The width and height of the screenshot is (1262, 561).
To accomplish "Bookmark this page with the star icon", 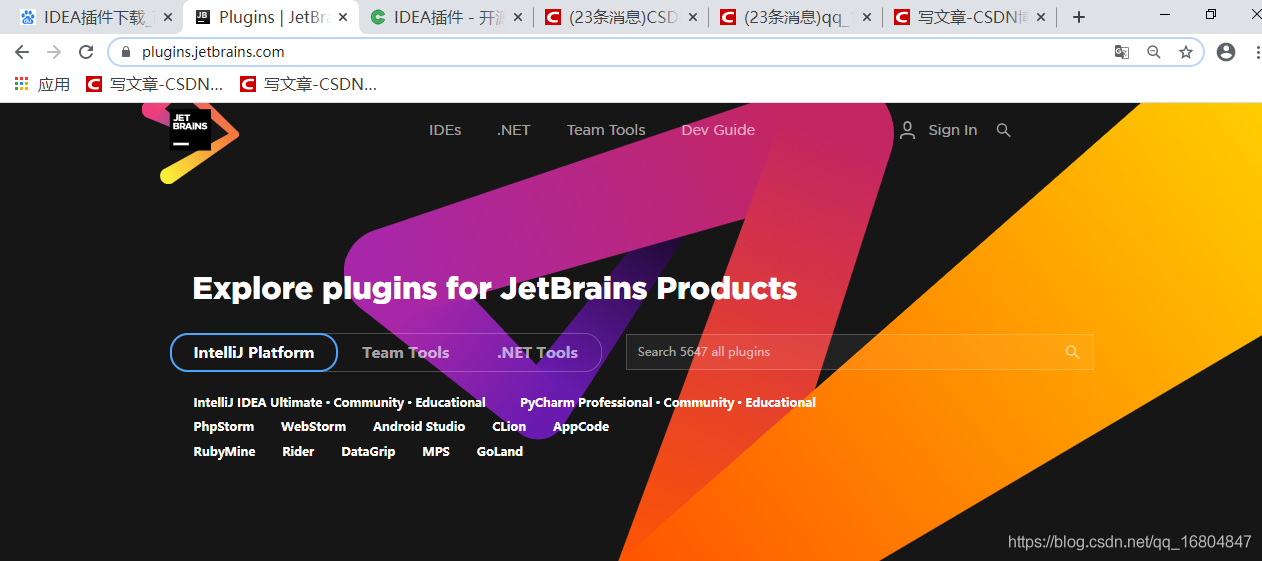I will coord(1186,52).
